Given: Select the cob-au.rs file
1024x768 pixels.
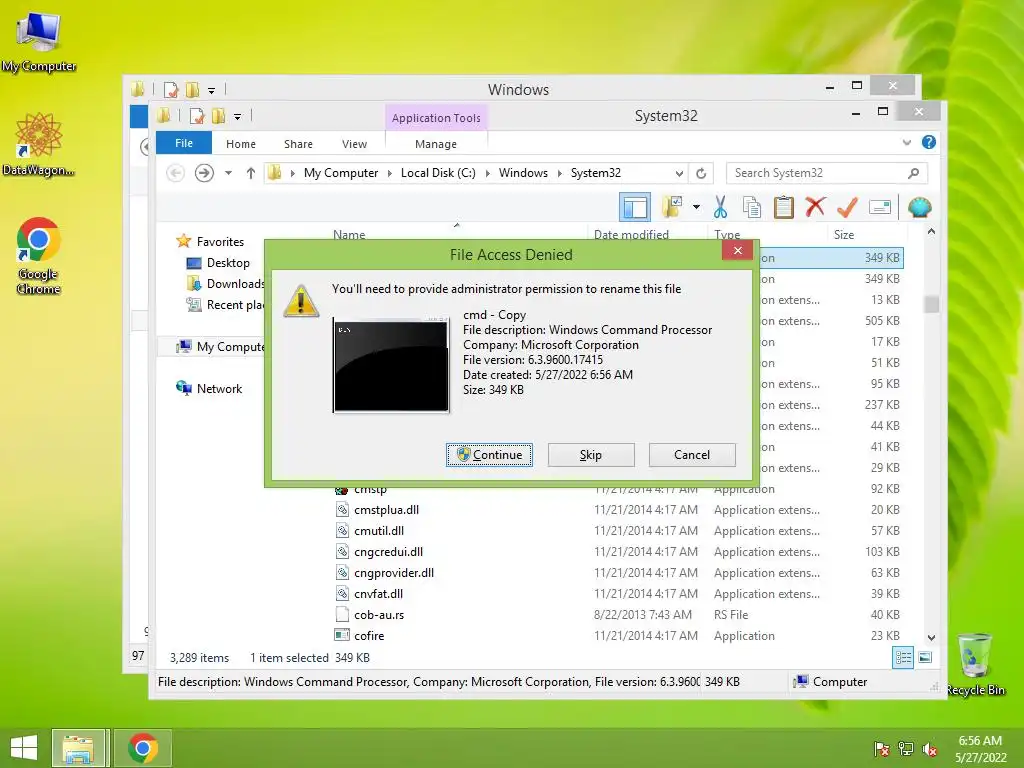Looking at the screenshot, I should pos(379,615).
